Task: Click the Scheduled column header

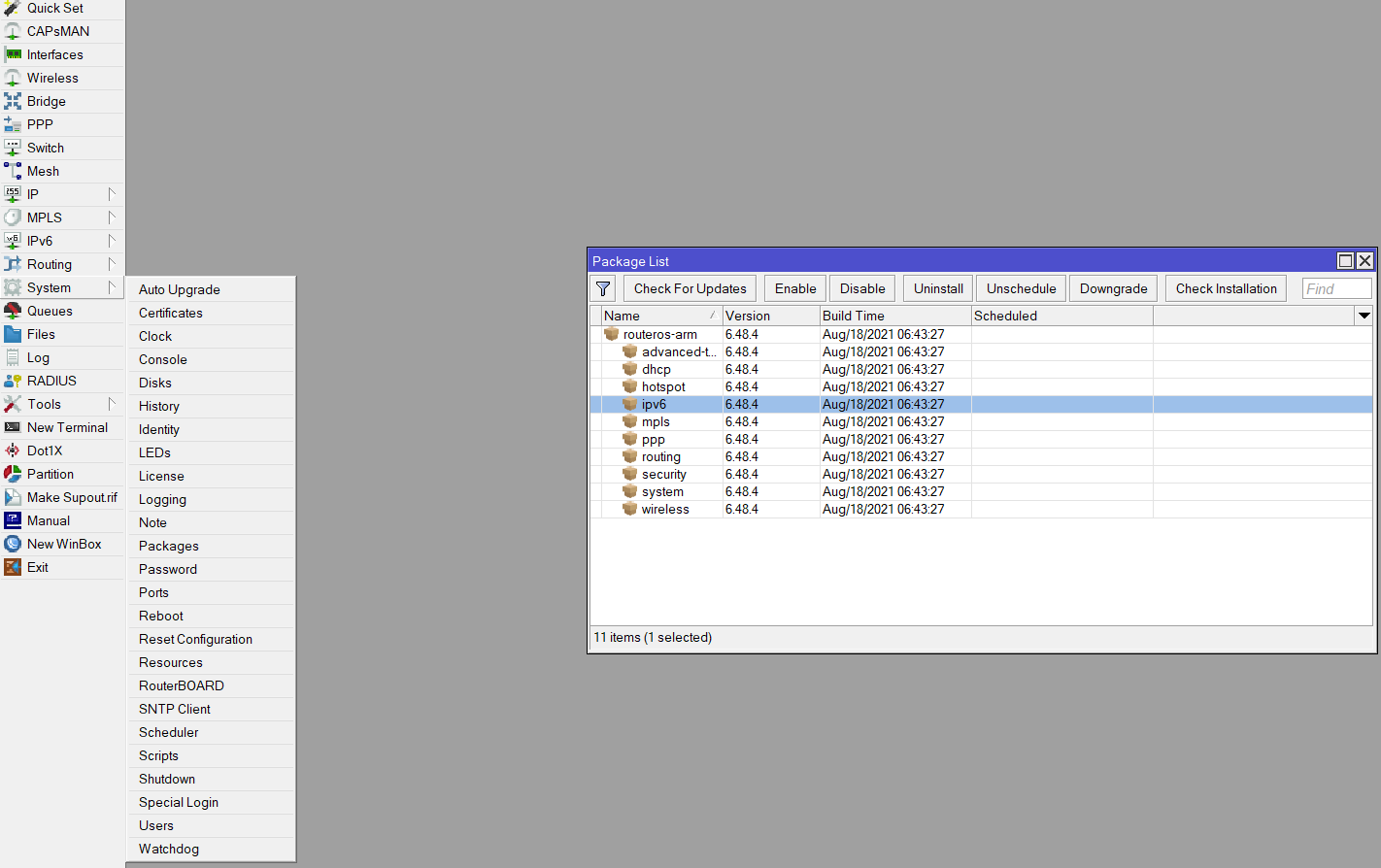Action: click(x=1062, y=316)
